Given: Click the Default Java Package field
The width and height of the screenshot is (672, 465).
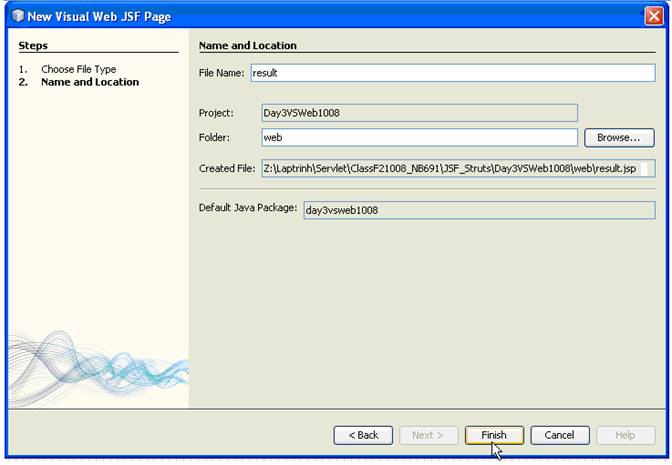Looking at the screenshot, I should [479, 210].
